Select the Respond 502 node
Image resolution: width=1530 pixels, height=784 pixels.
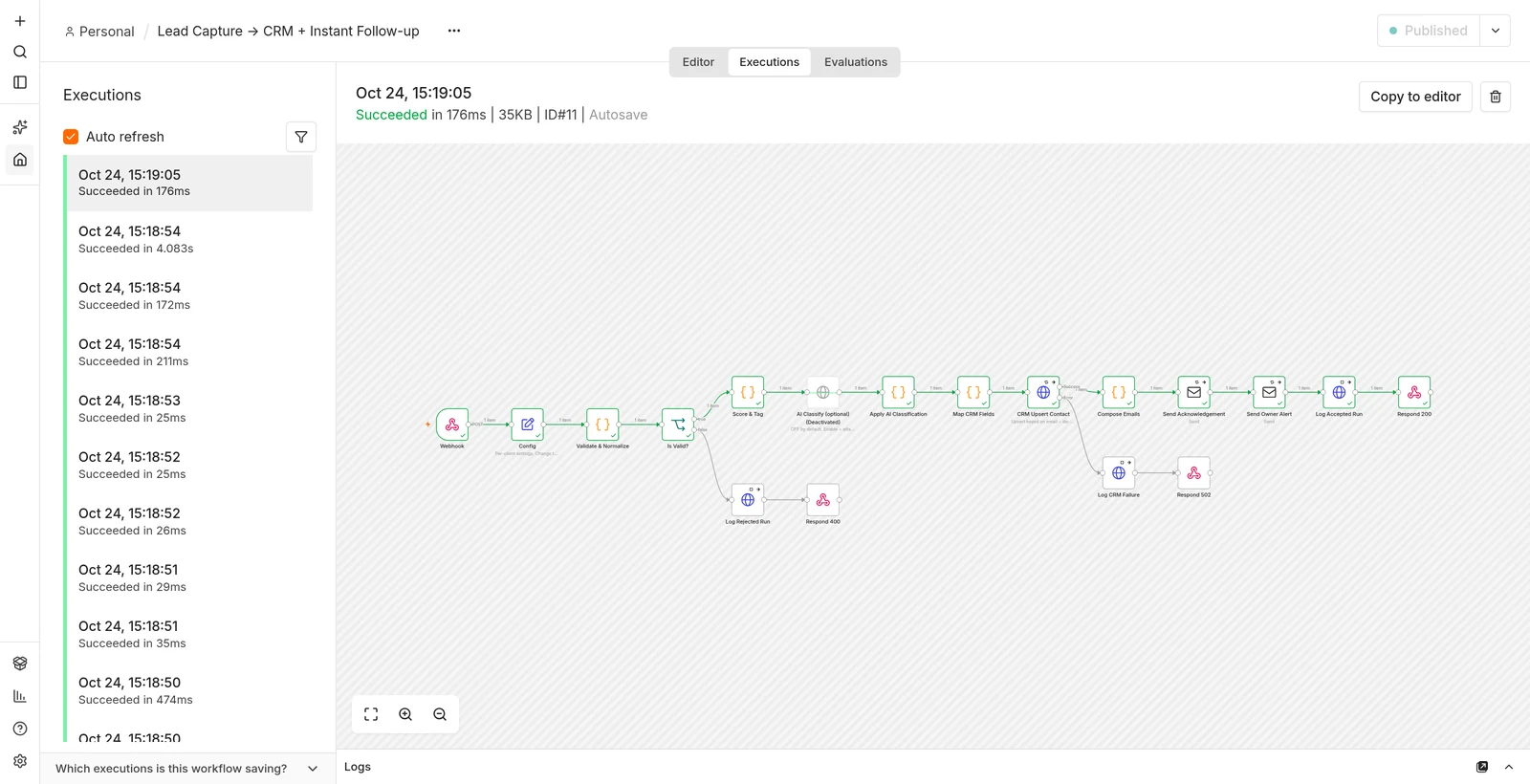point(1193,473)
